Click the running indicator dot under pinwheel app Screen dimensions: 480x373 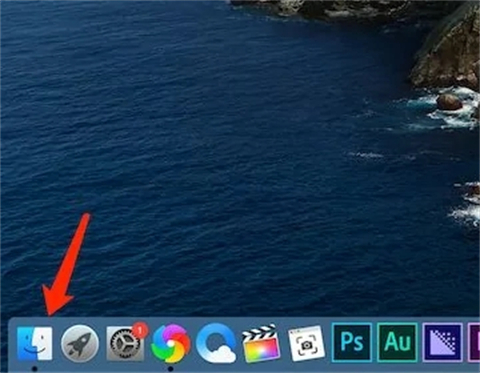pos(171,369)
